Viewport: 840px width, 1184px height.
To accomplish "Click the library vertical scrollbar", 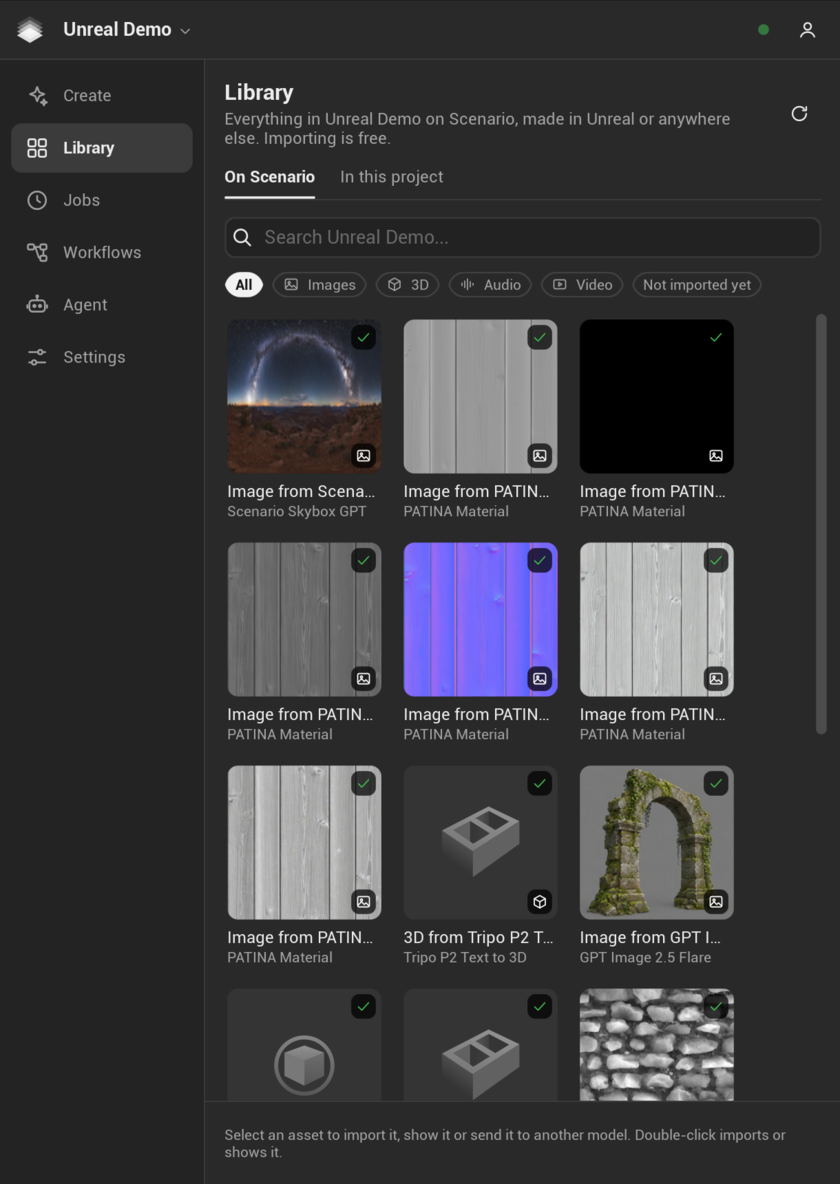I will tap(821, 524).
